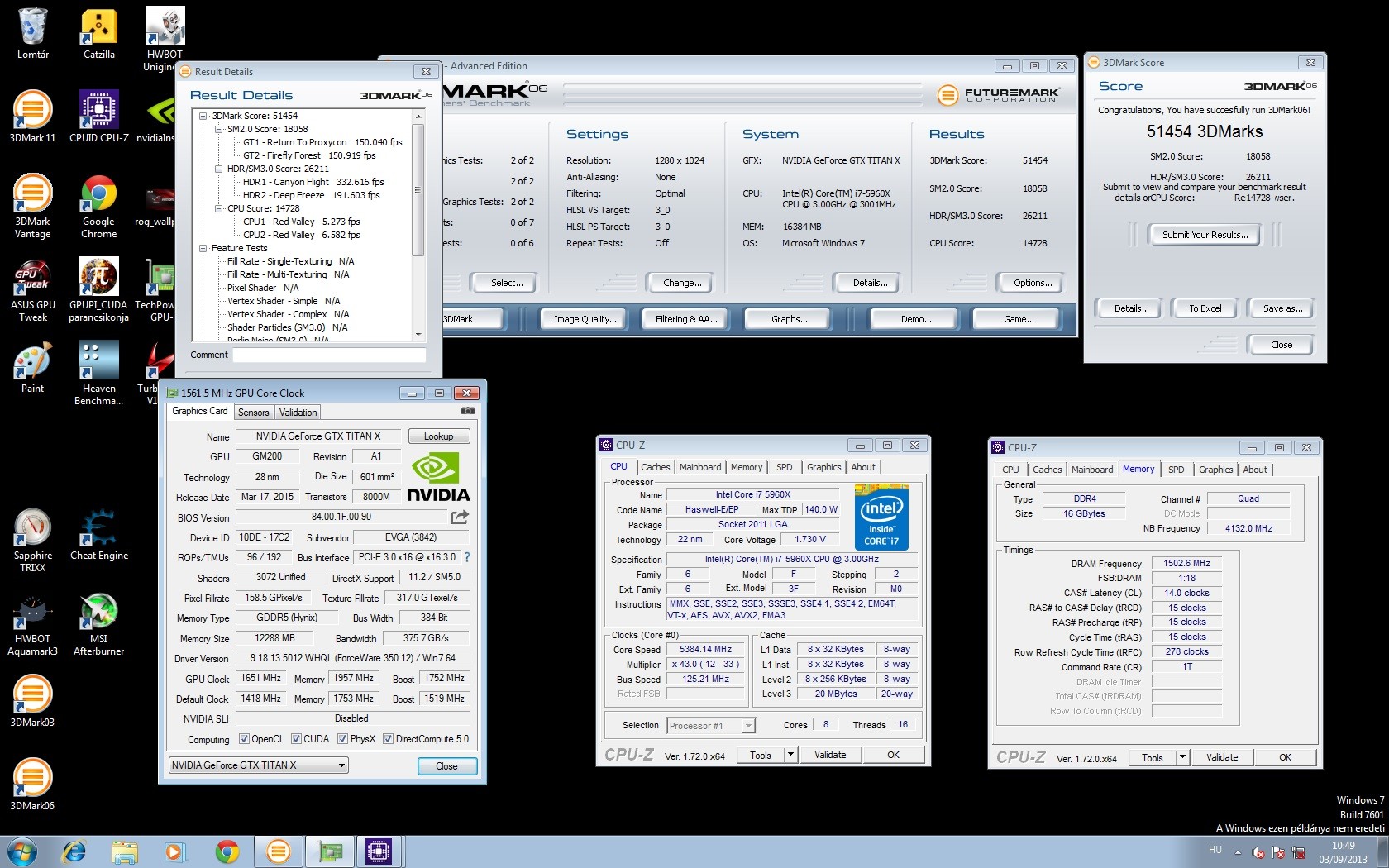Click the Filtering & AA button
The width and height of the screenshot is (1389, 868).
(x=685, y=319)
